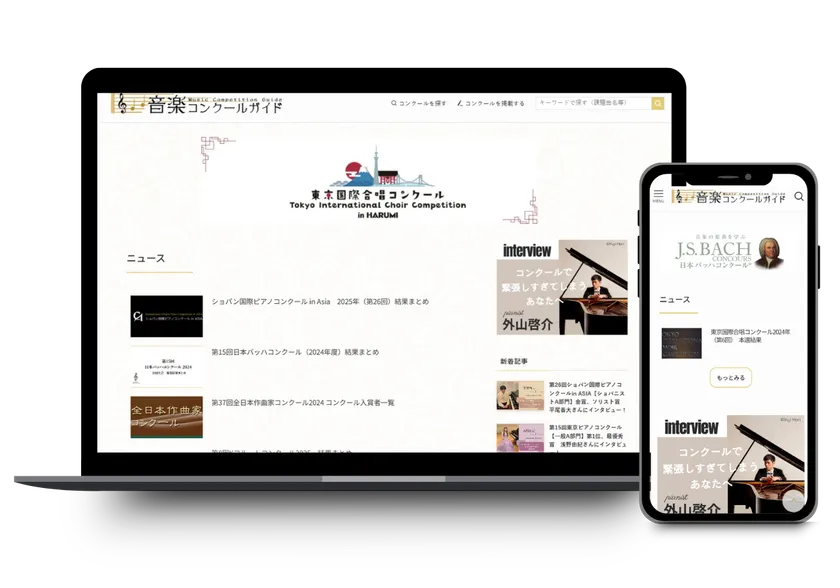Click the 音楽コンクールガイド logo on the laptop
Viewport: 840px width, 588px height.
pyautogui.click(x=197, y=103)
